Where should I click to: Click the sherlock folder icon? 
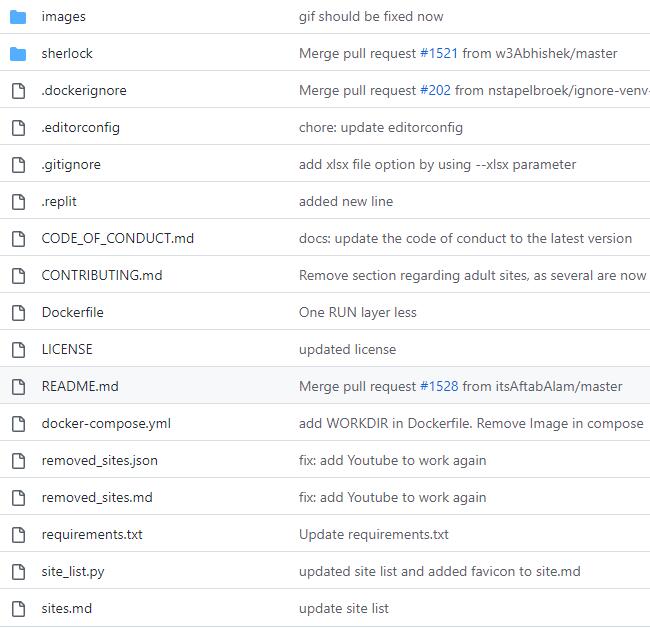pyautogui.click(x=18, y=53)
